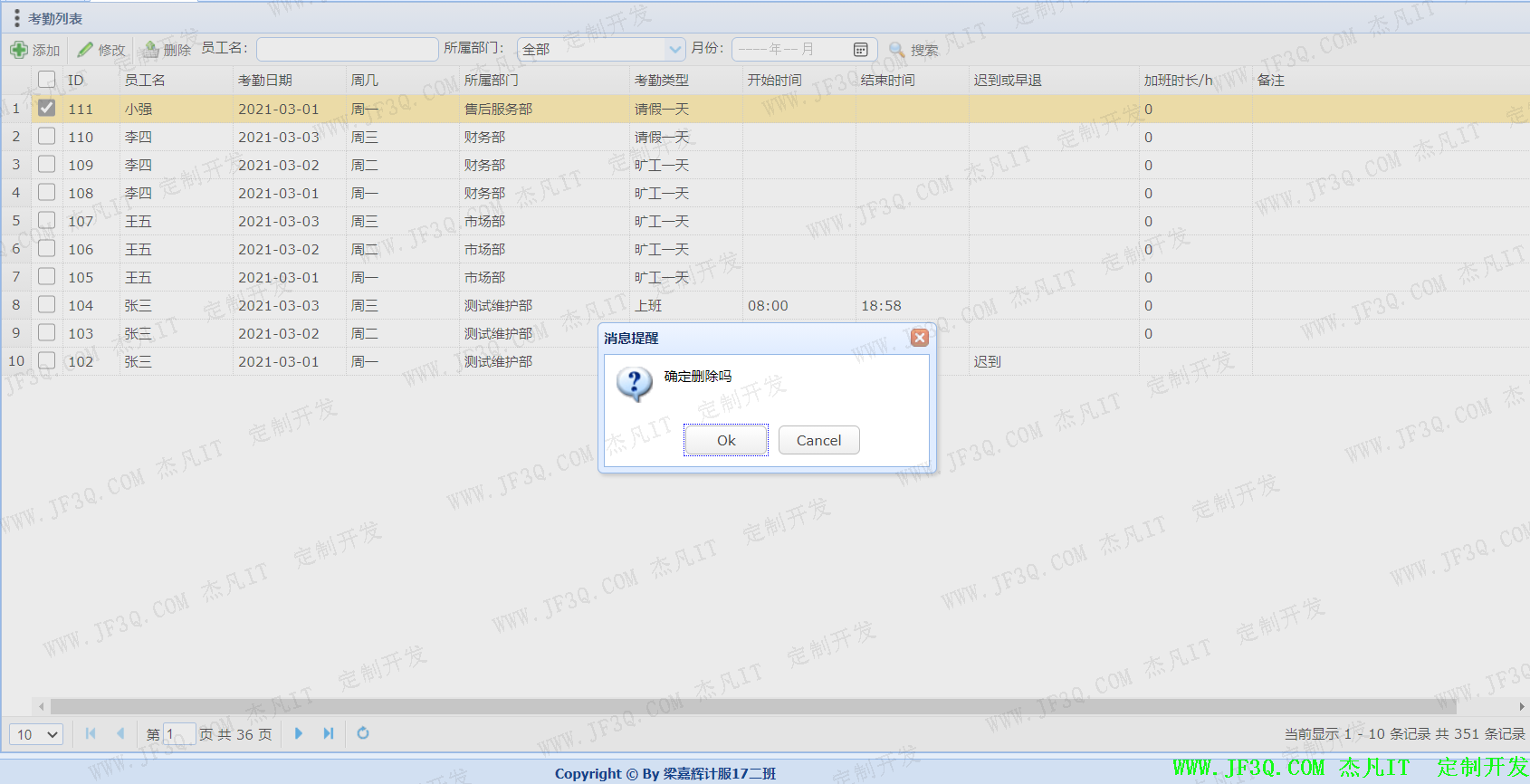The width and height of the screenshot is (1530, 784).
Task: Uncheck the checkbox for row ID 111
Action: pos(47,108)
